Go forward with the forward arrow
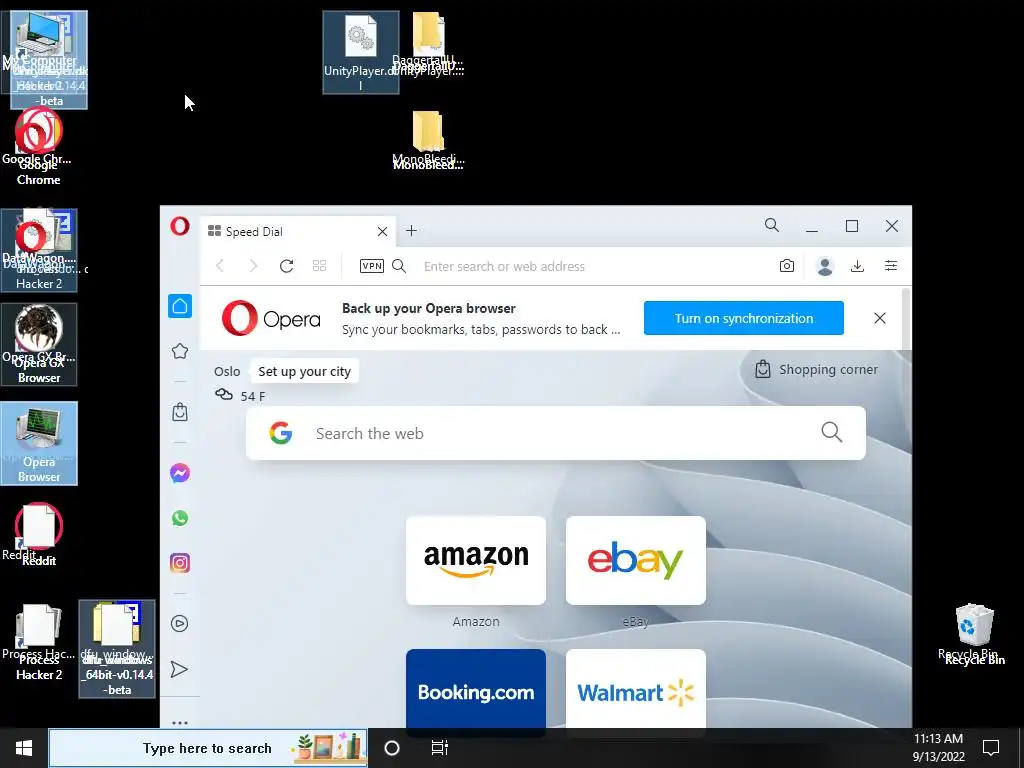 [253, 266]
